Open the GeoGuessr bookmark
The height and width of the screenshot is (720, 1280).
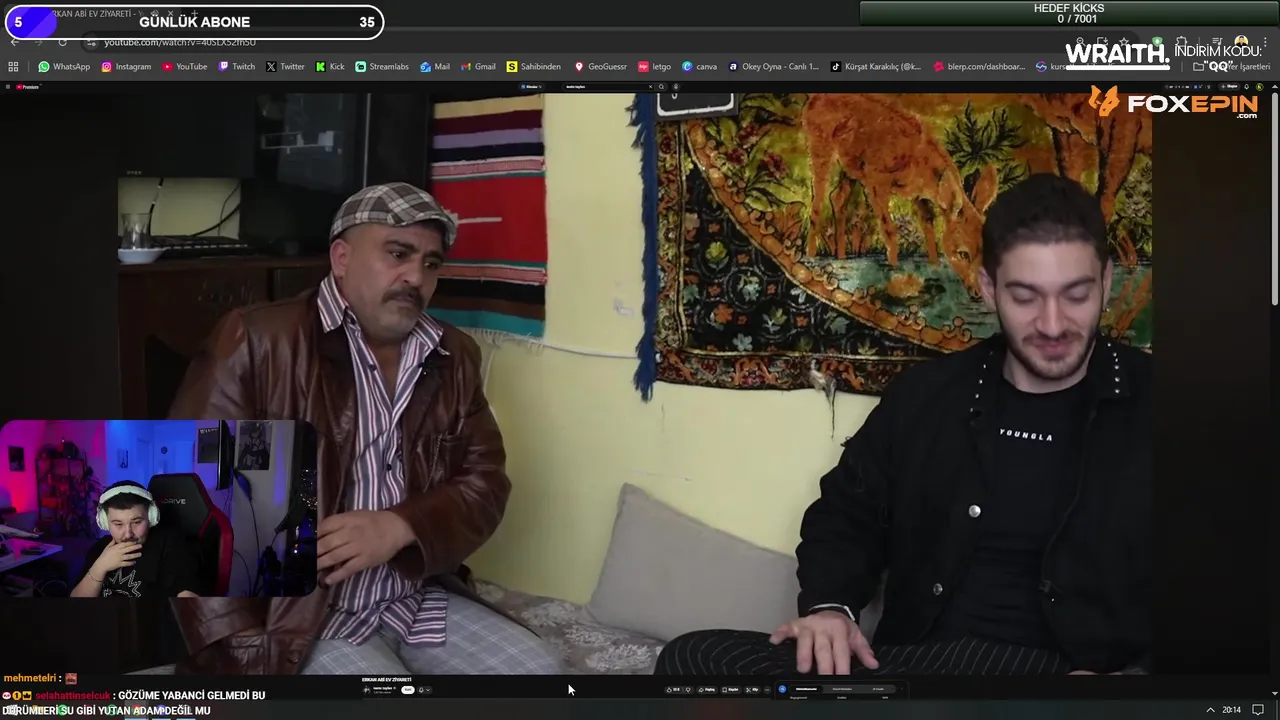(x=600, y=66)
